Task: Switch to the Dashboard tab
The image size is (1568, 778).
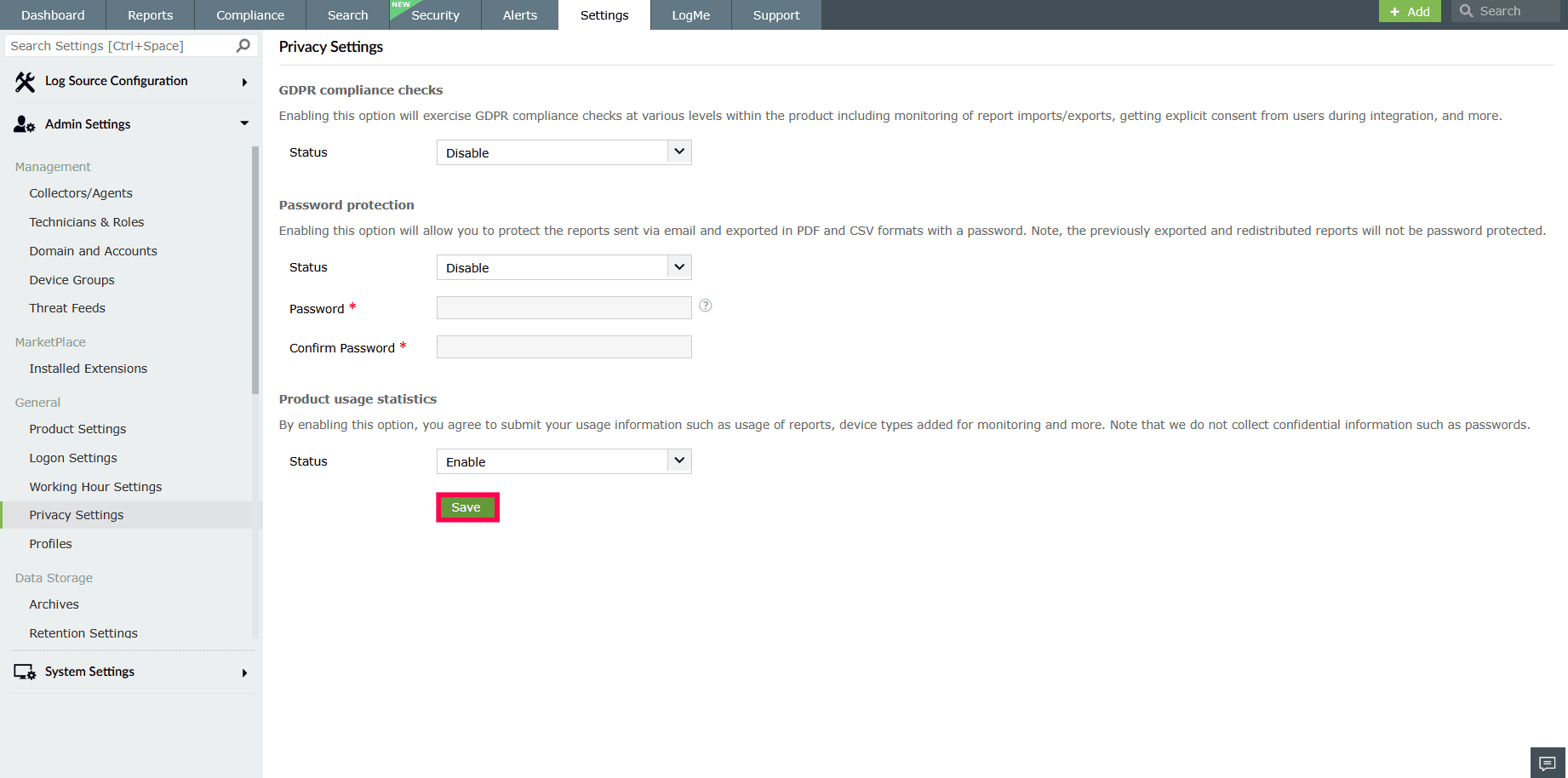Action: coord(52,14)
